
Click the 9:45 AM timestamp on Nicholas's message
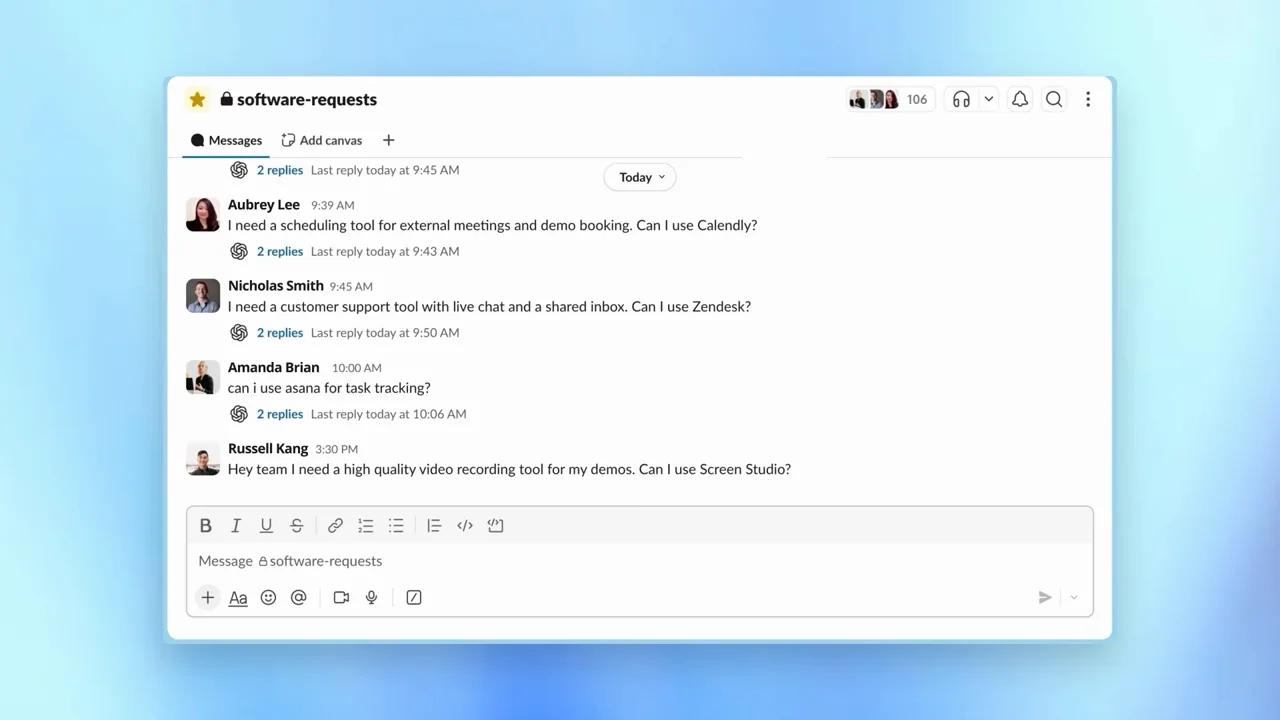[x=351, y=286]
